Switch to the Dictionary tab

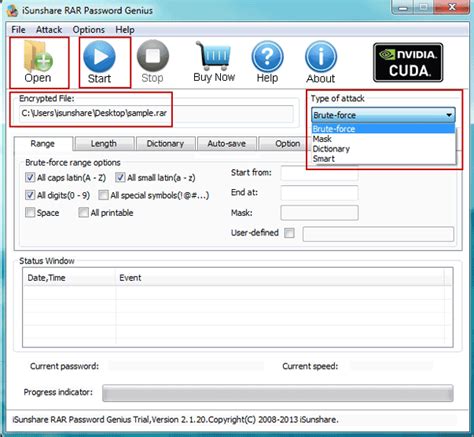click(165, 144)
